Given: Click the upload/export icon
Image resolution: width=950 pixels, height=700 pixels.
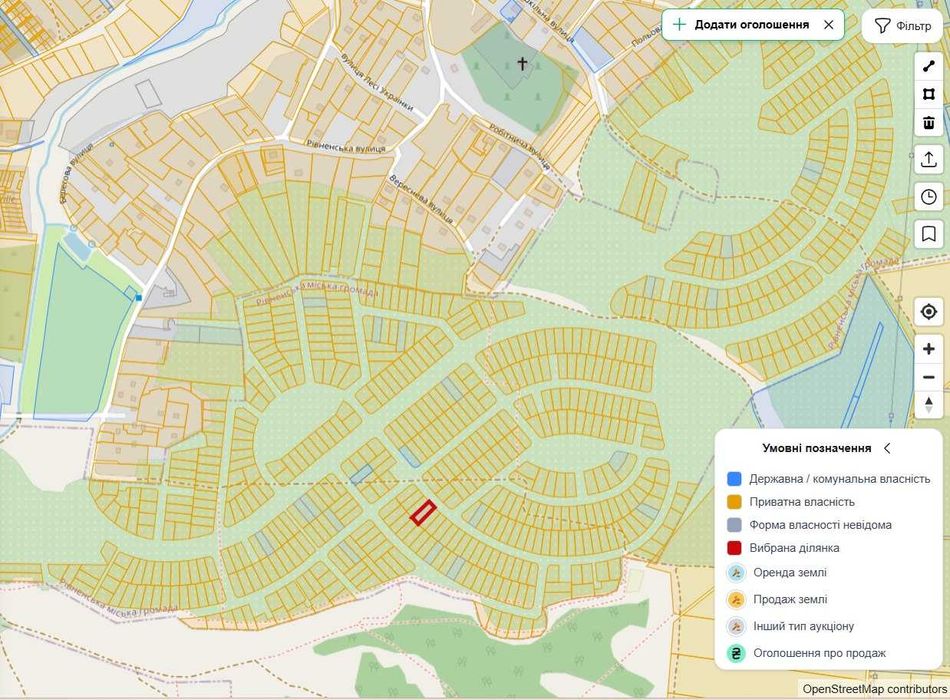Looking at the screenshot, I should 928,159.
